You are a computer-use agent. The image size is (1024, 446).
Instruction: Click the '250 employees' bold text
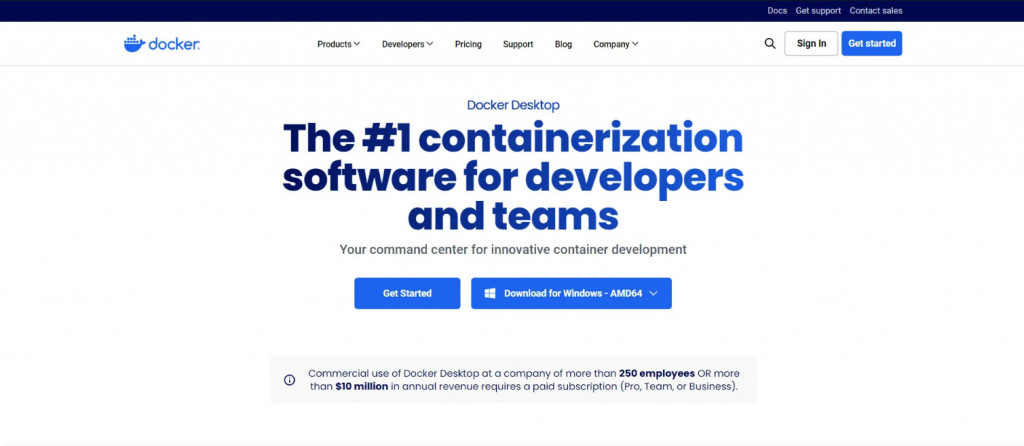[657, 374]
